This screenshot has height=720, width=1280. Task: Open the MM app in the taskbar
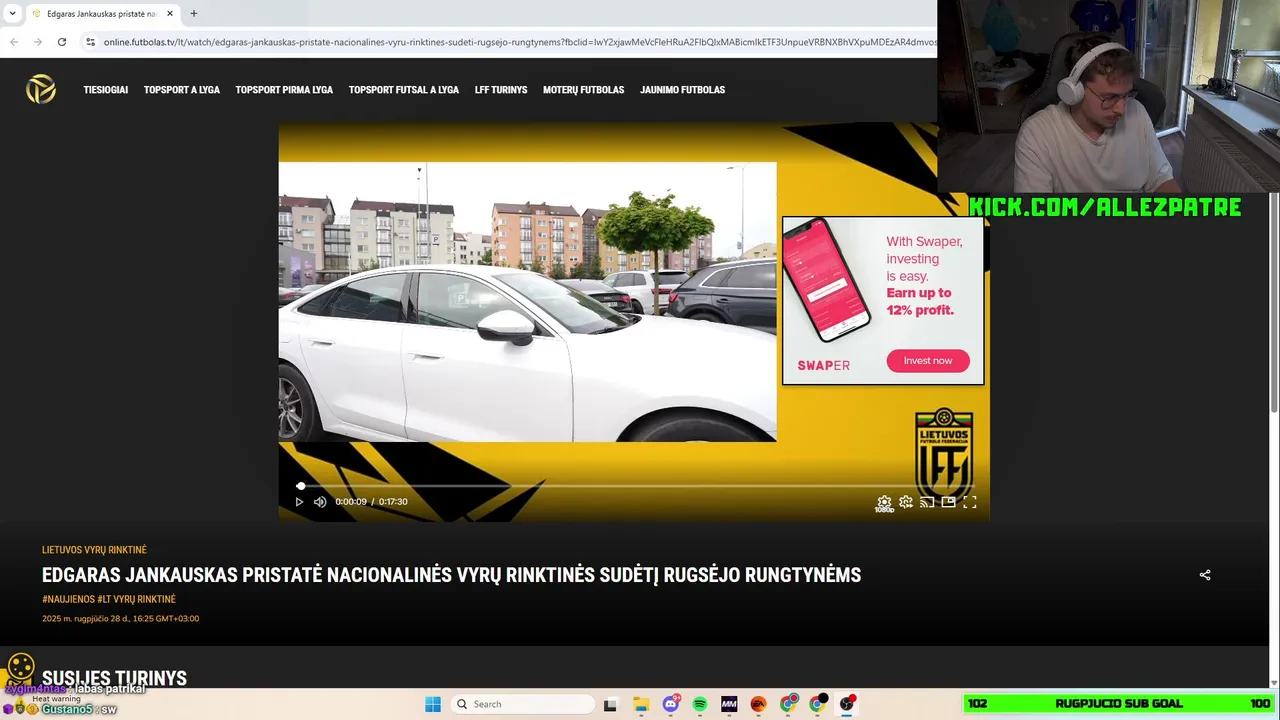tap(729, 704)
